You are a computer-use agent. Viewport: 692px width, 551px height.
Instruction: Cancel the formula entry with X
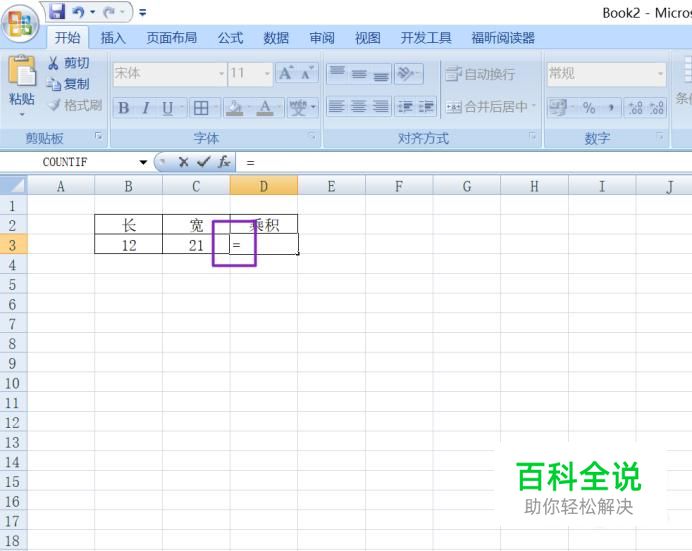click(184, 162)
